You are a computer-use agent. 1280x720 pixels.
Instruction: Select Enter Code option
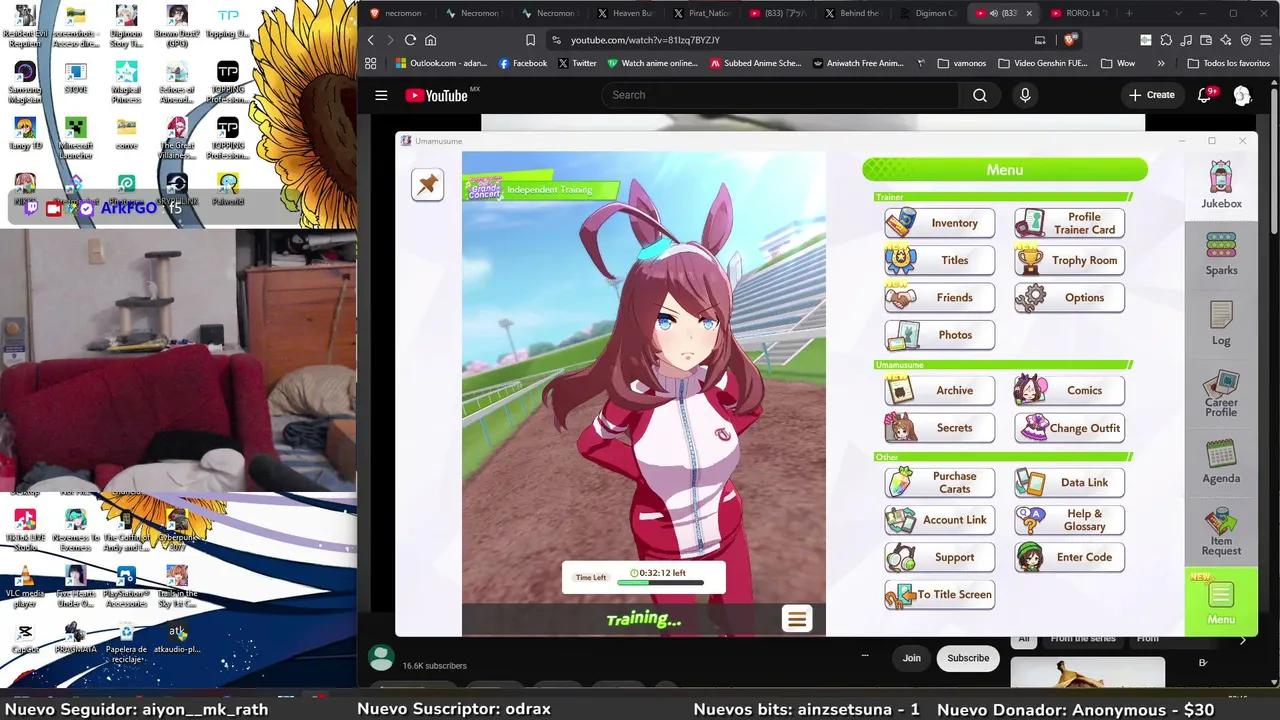[1070, 557]
